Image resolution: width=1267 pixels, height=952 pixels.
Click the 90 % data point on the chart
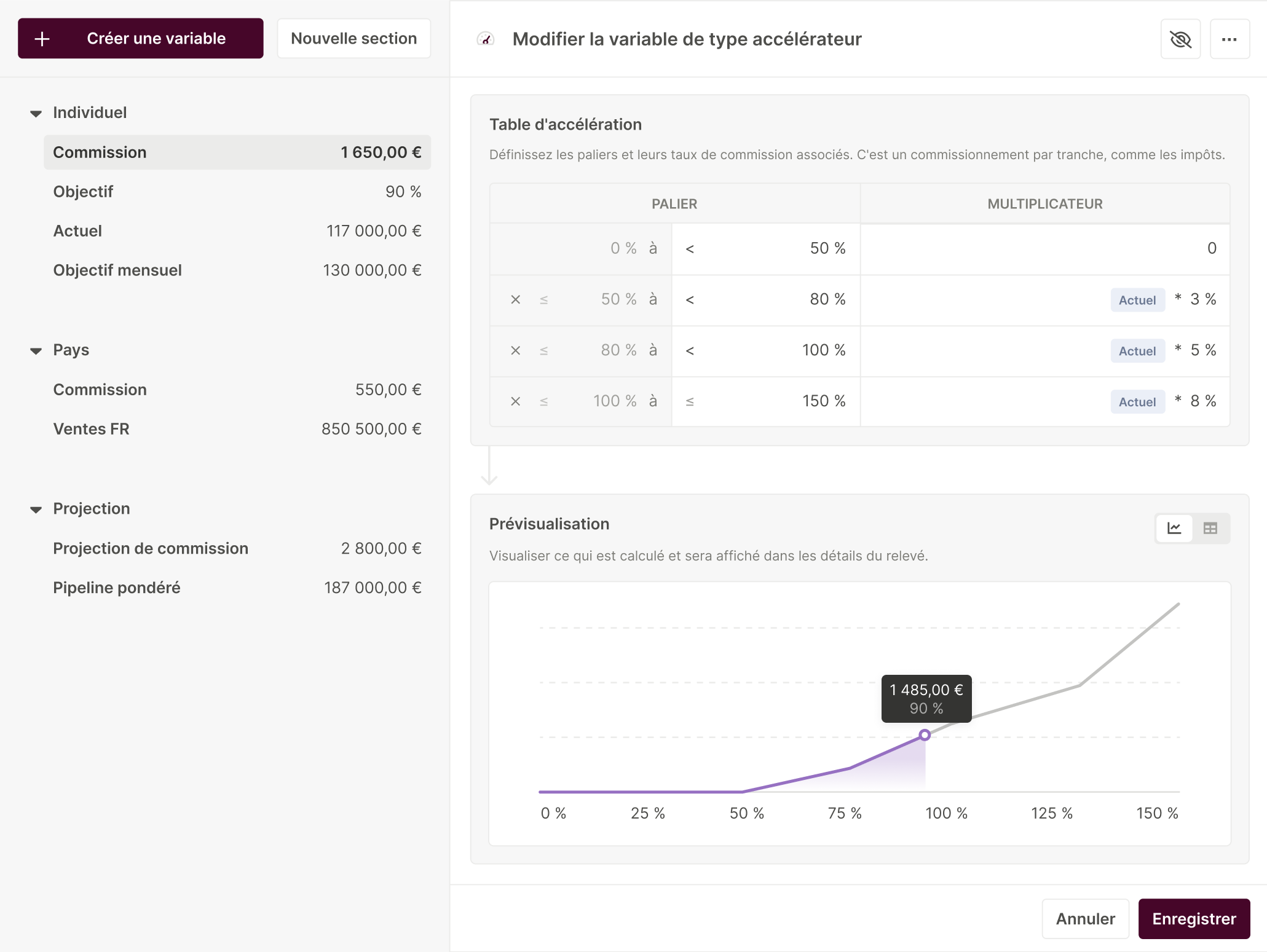coord(925,735)
